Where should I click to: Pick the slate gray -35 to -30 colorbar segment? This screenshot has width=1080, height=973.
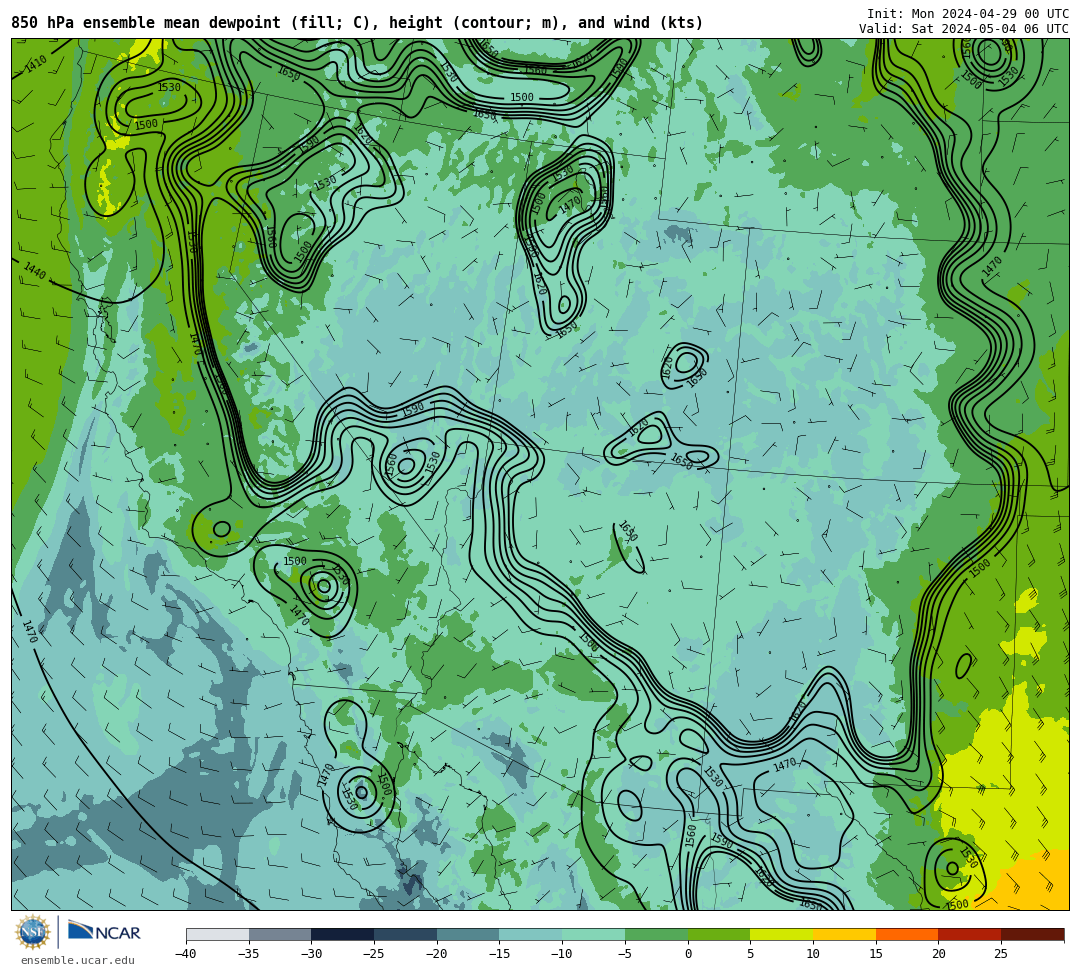[280, 934]
